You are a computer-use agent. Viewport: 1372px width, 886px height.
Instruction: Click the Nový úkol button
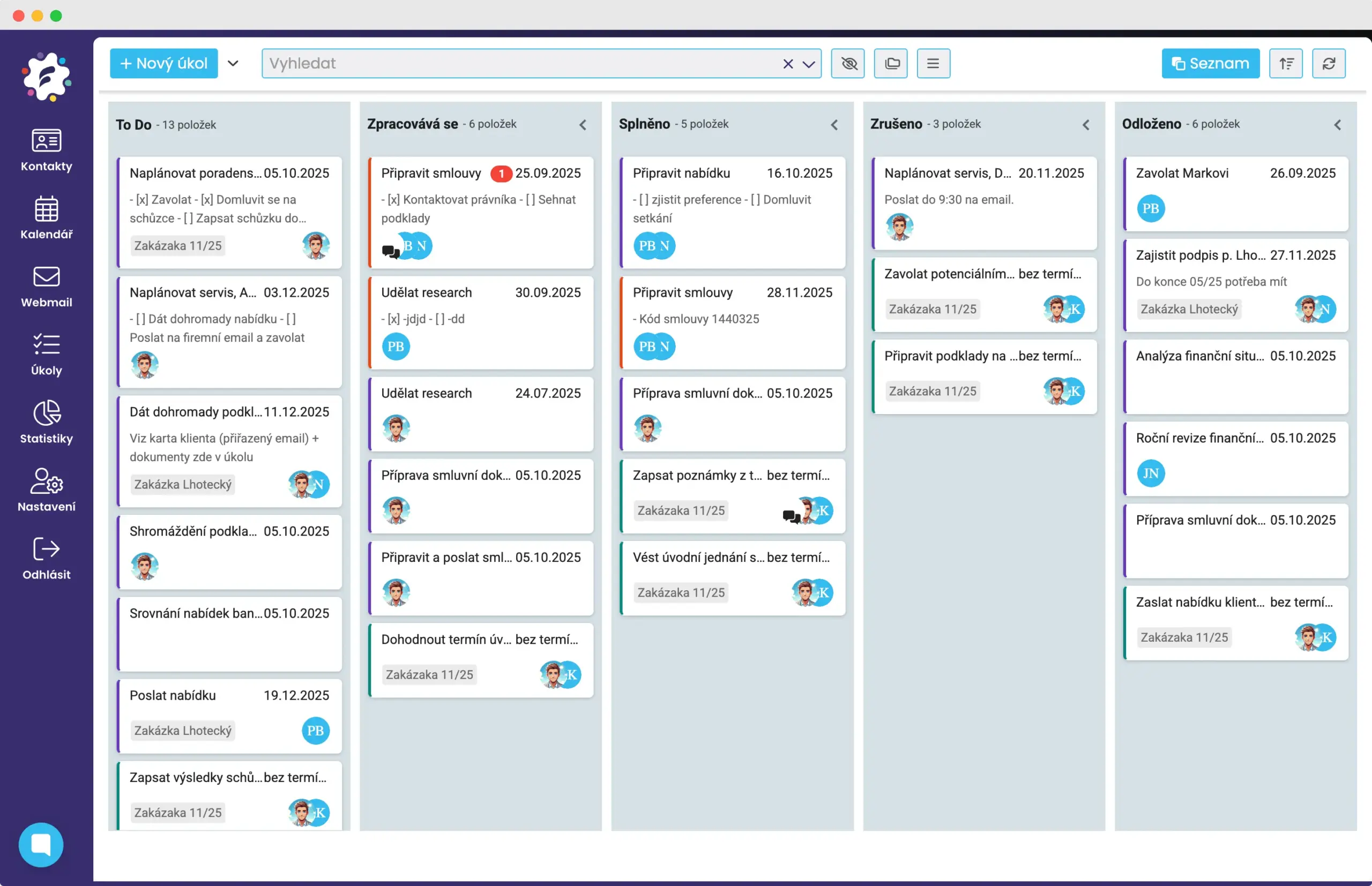[163, 63]
